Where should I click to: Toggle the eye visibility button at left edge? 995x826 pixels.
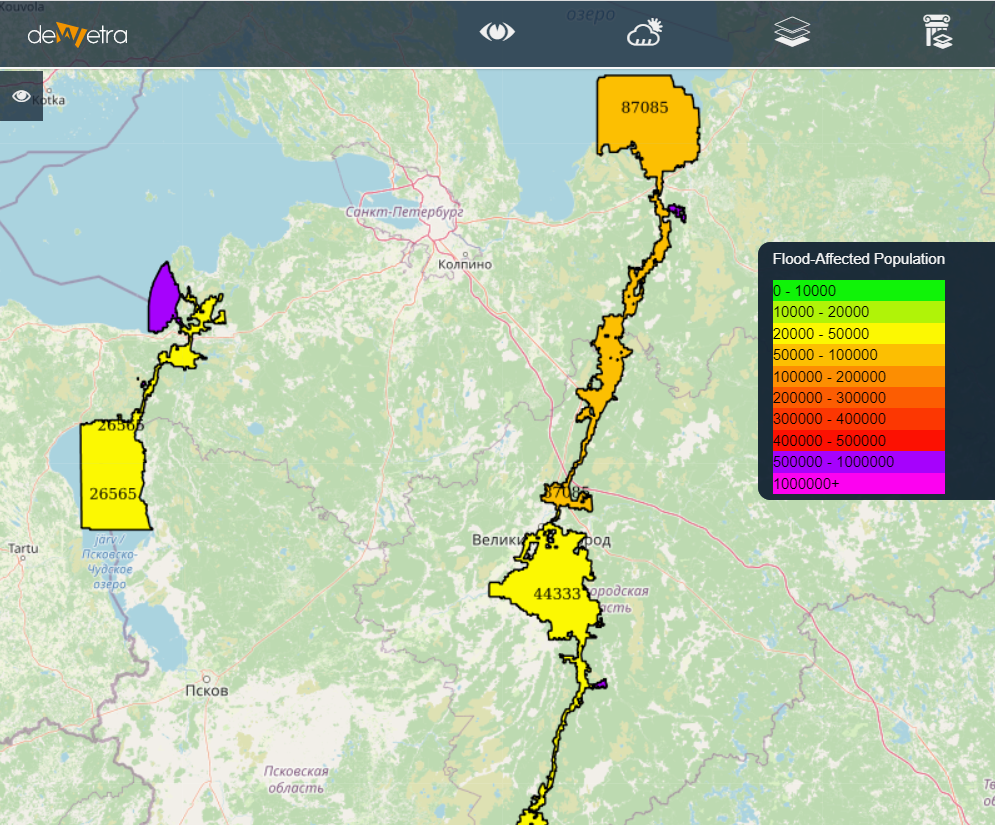21,96
